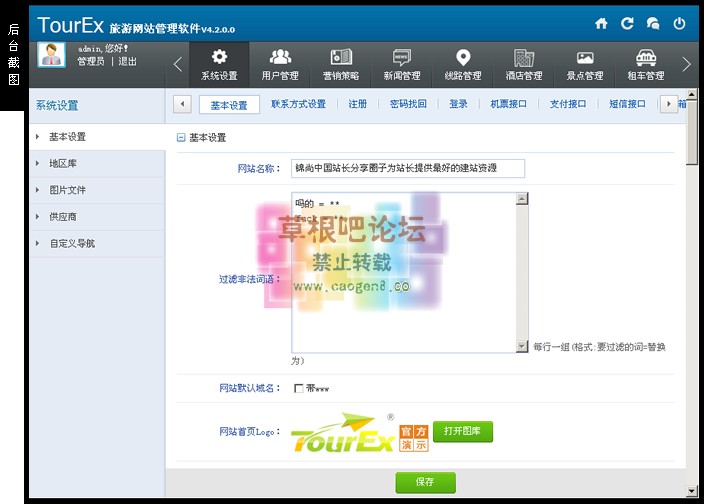
Task: Click the 退出 logout link
Action: 128,62
